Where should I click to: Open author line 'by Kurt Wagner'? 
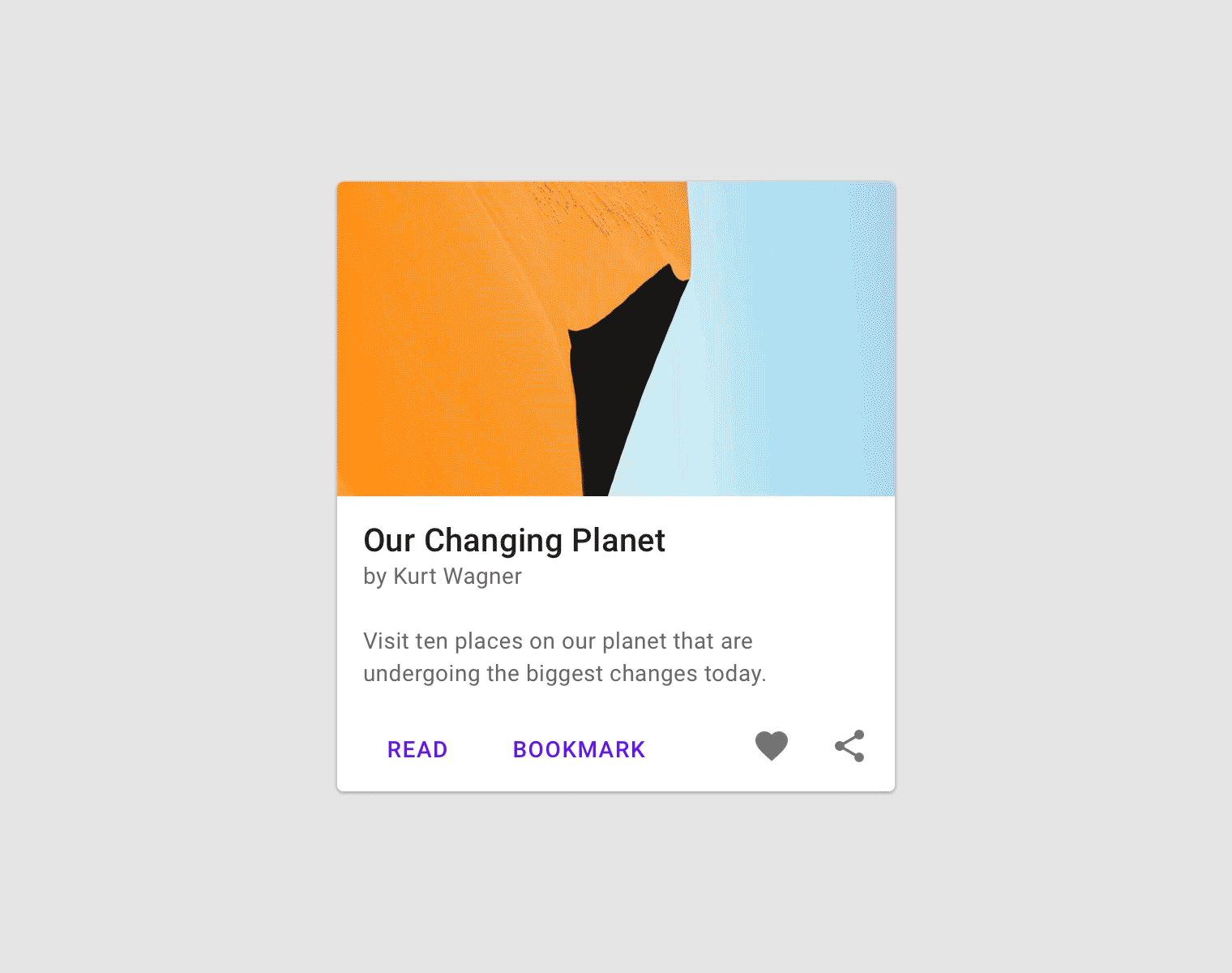pos(443,577)
